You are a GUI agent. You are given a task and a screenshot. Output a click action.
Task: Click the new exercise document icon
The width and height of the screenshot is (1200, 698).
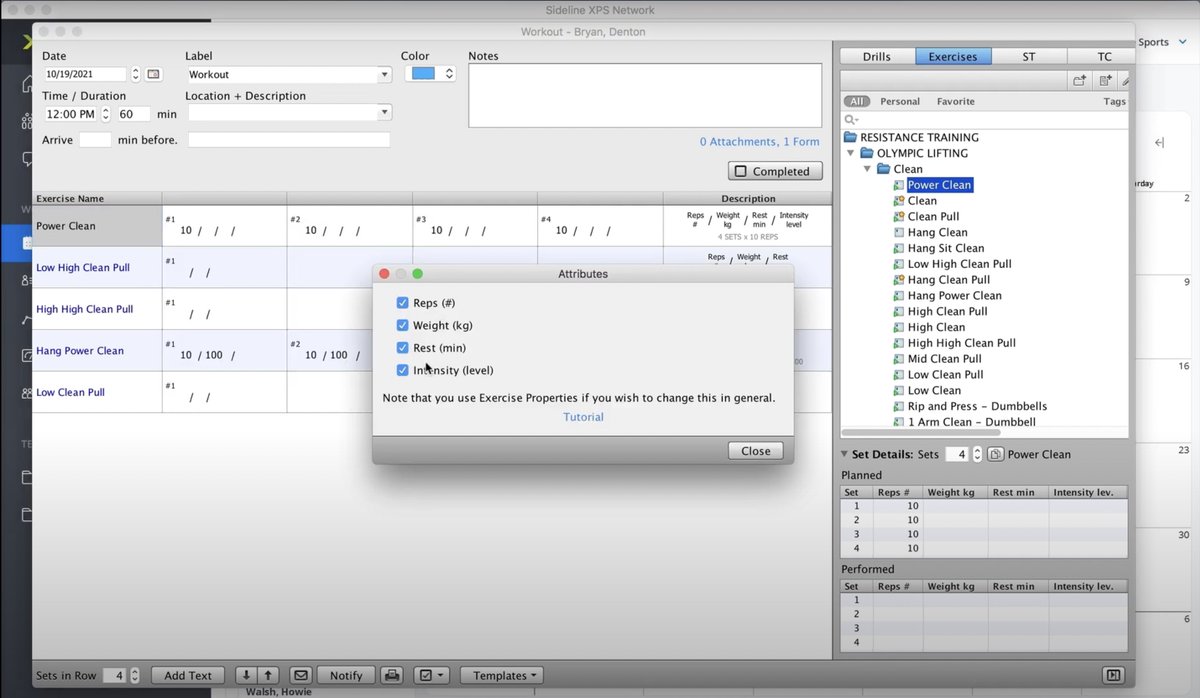click(1105, 80)
